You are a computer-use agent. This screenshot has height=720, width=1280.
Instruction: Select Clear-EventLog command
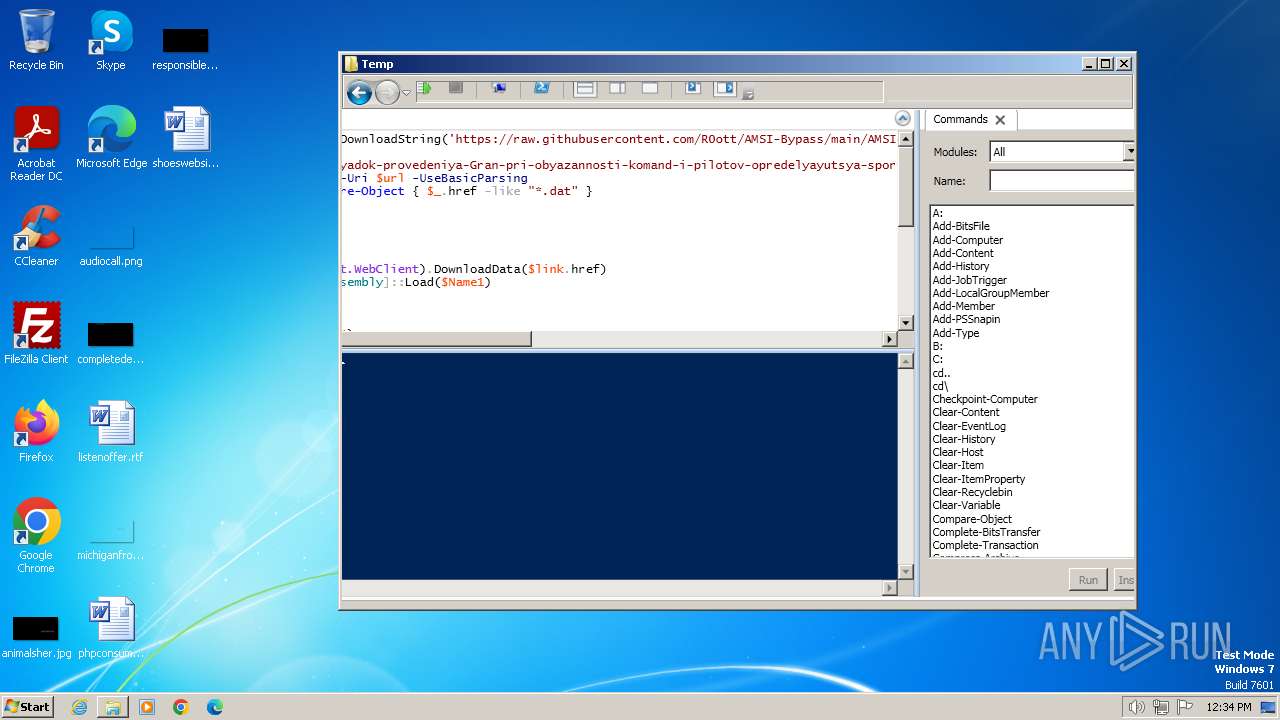pyautogui.click(x=969, y=426)
